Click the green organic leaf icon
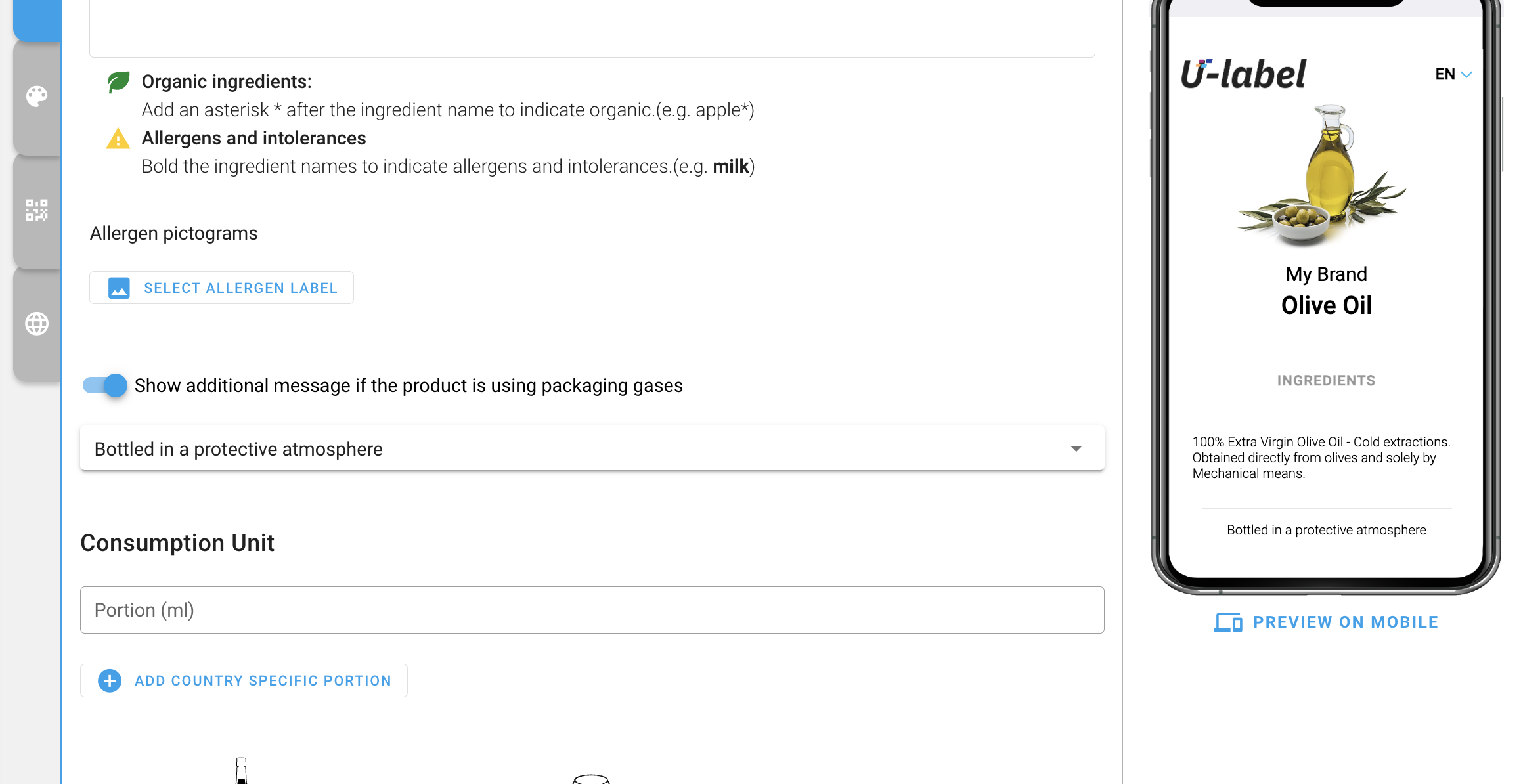This screenshot has width=1521, height=784. (x=118, y=82)
